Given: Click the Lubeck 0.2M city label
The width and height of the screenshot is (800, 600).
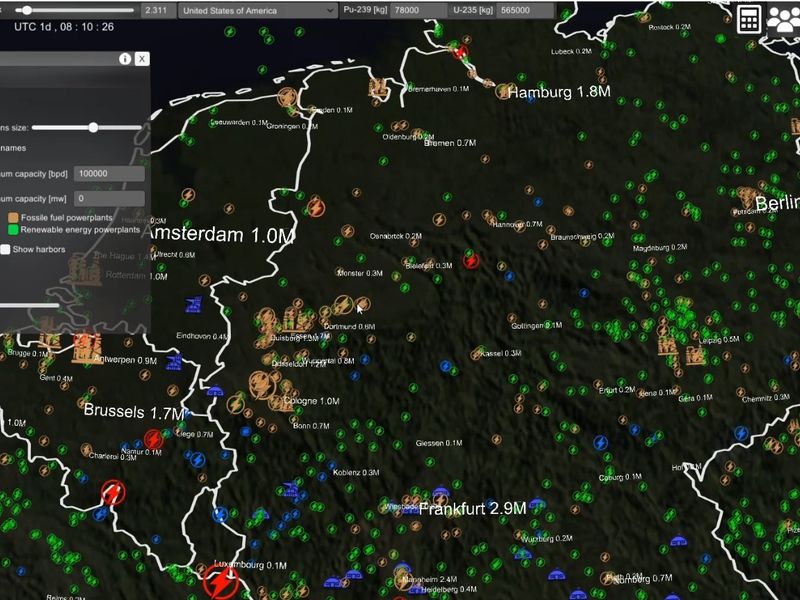Looking at the screenshot, I should (571, 51).
